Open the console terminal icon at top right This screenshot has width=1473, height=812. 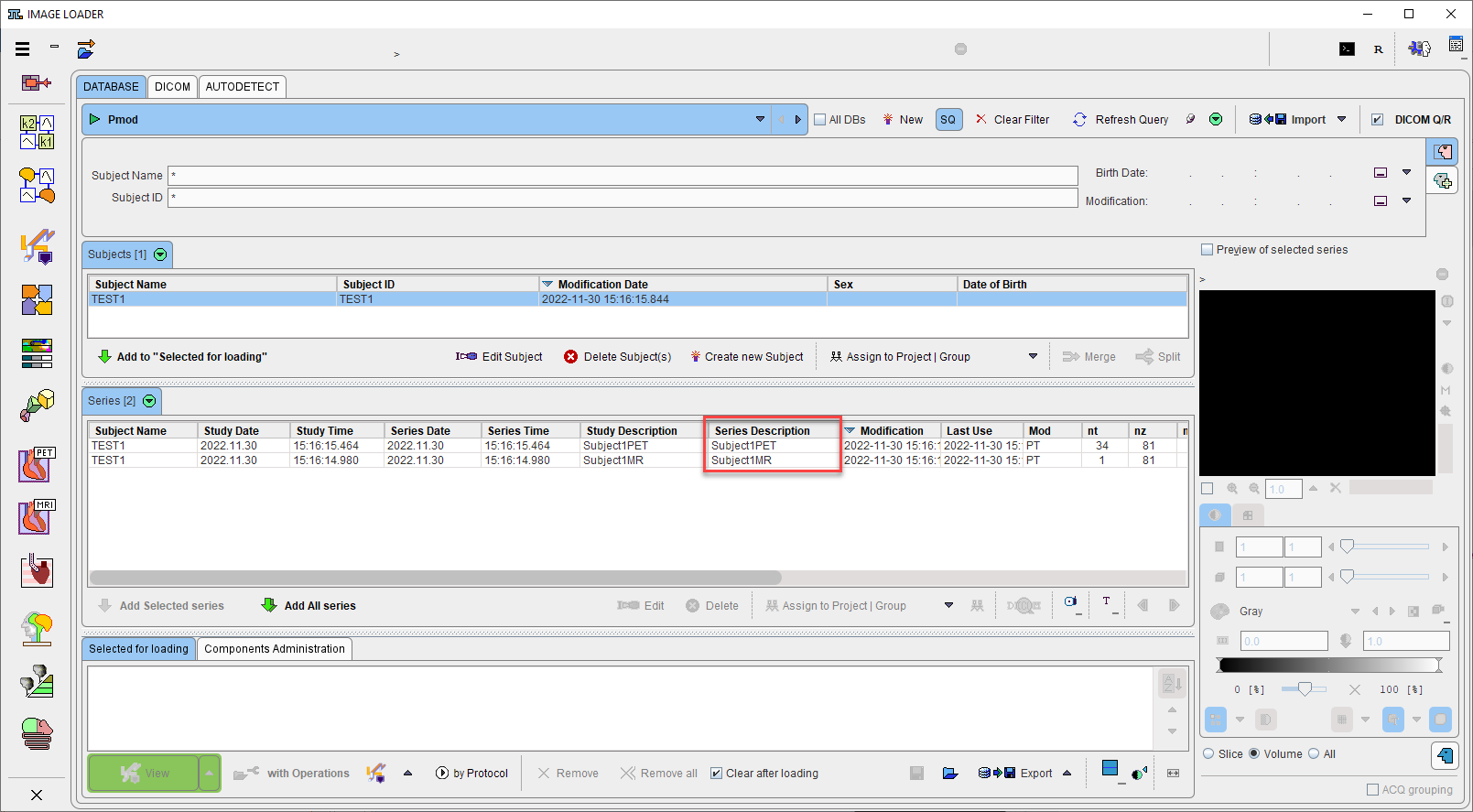tap(1347, 49)
